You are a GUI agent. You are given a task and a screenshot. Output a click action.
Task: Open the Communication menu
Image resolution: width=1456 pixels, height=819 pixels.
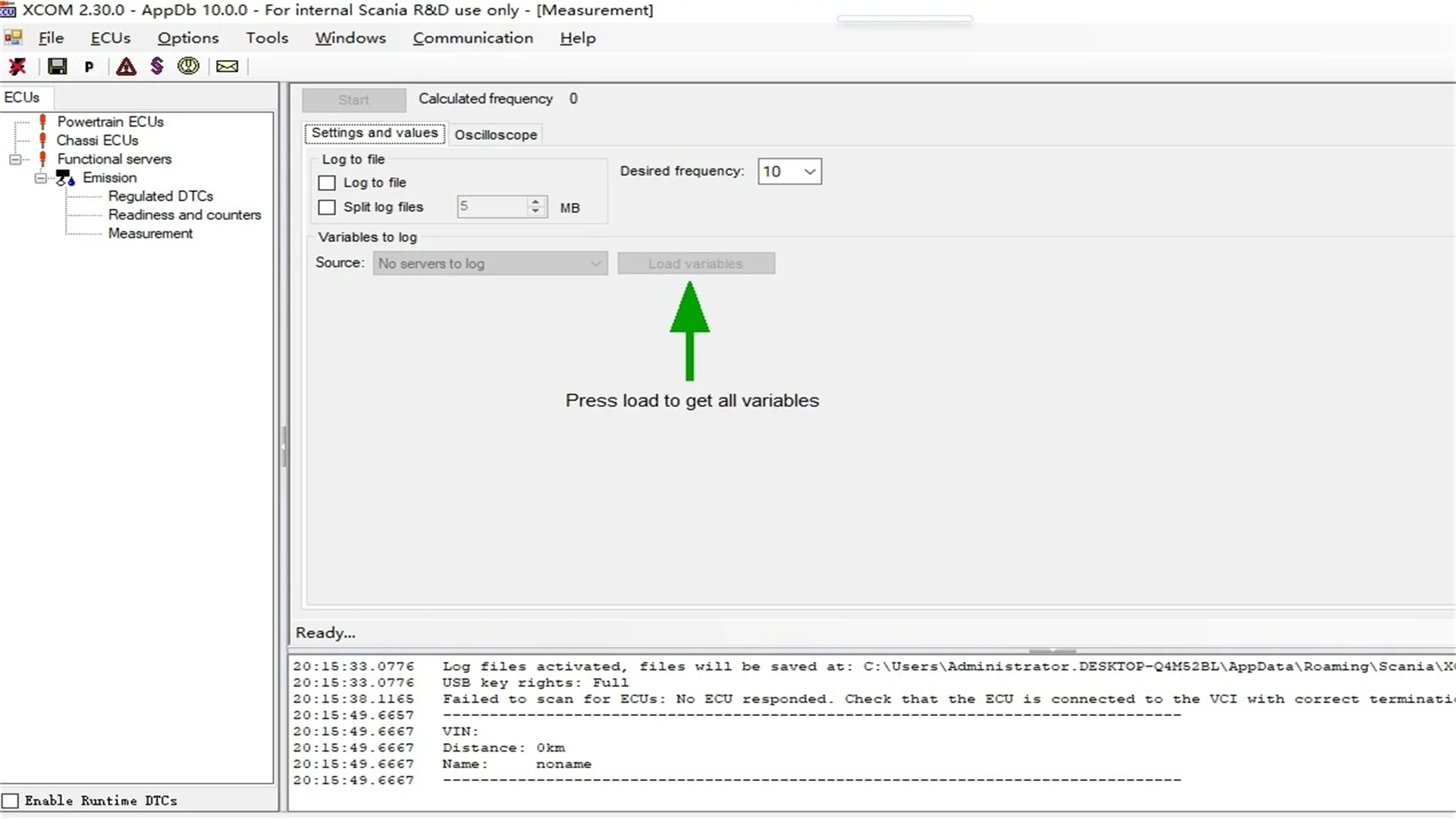pos(472,38)
